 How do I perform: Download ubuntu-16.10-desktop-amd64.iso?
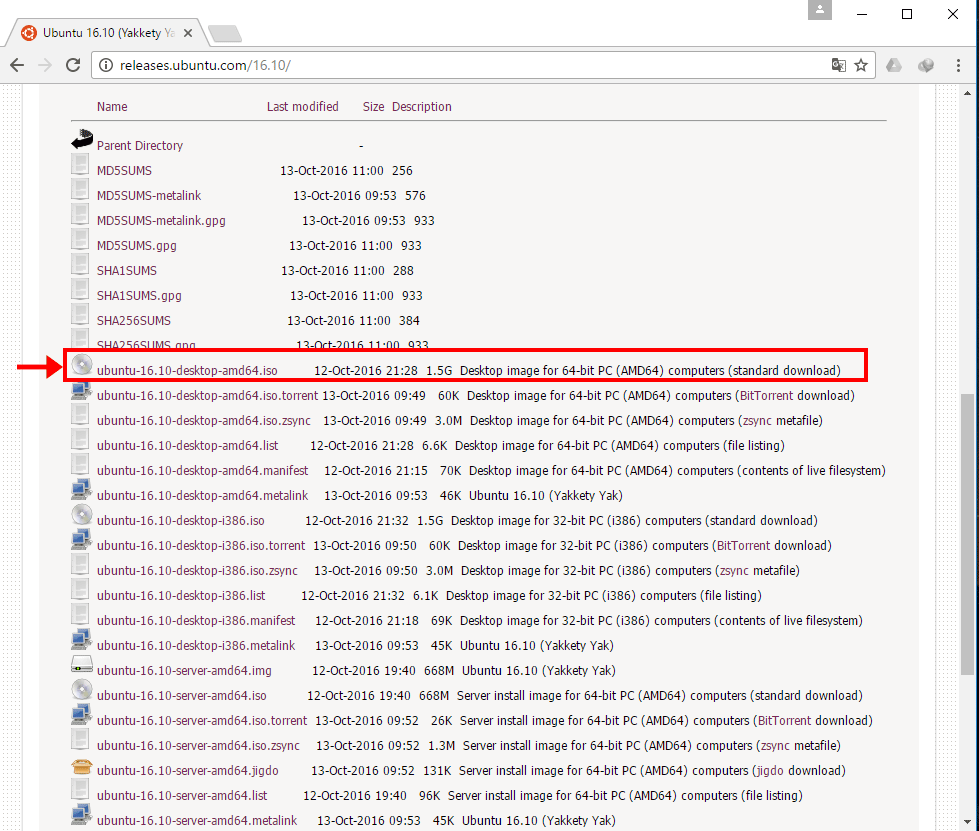[x=187, y=370]
